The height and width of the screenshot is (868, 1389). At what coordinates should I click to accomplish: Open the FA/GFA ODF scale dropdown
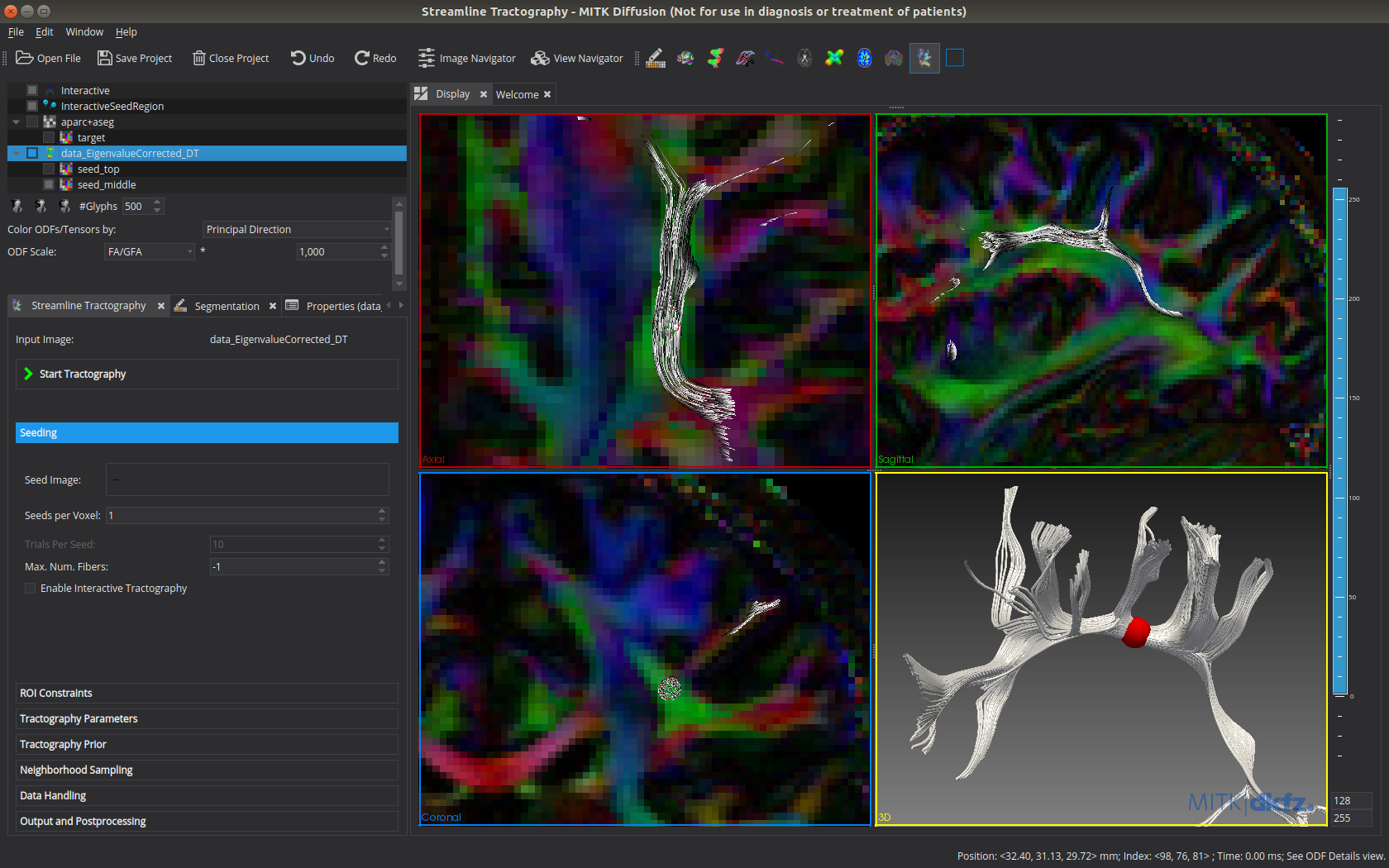click(149, 252)
